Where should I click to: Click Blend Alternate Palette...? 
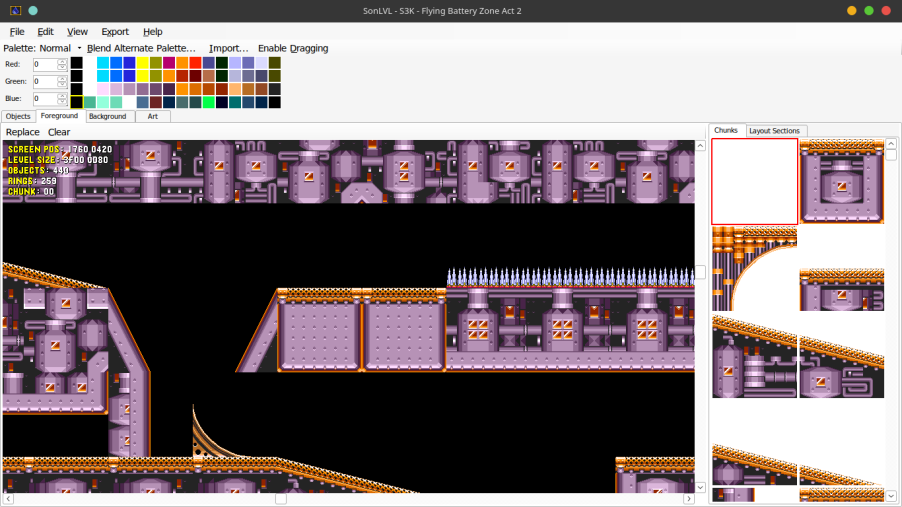tap(141, 48)
